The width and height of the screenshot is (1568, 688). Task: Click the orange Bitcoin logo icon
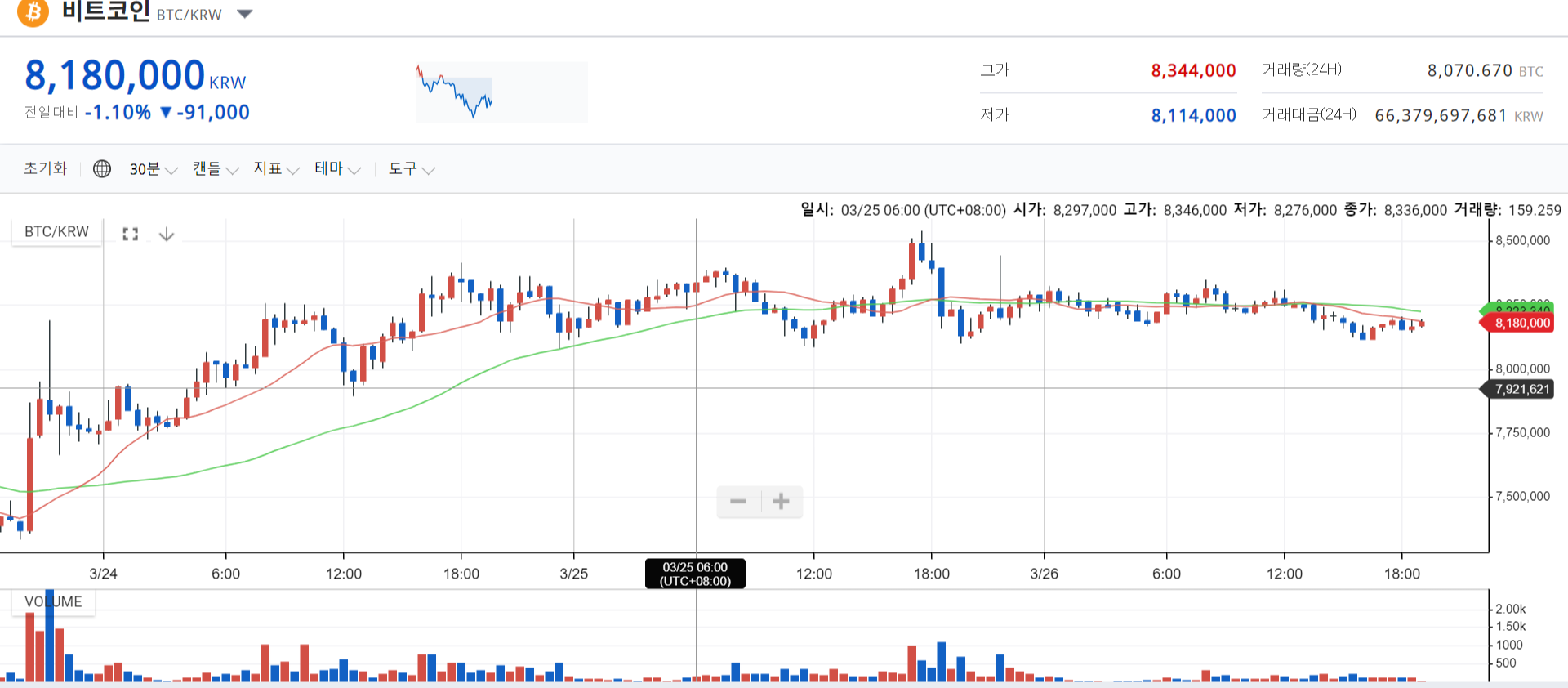(33, 13)
